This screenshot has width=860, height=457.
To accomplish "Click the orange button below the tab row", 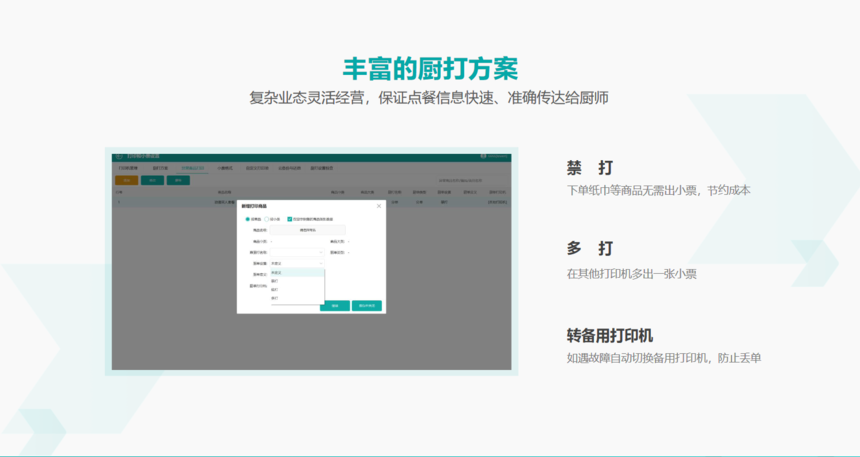I will pos(127,180).
